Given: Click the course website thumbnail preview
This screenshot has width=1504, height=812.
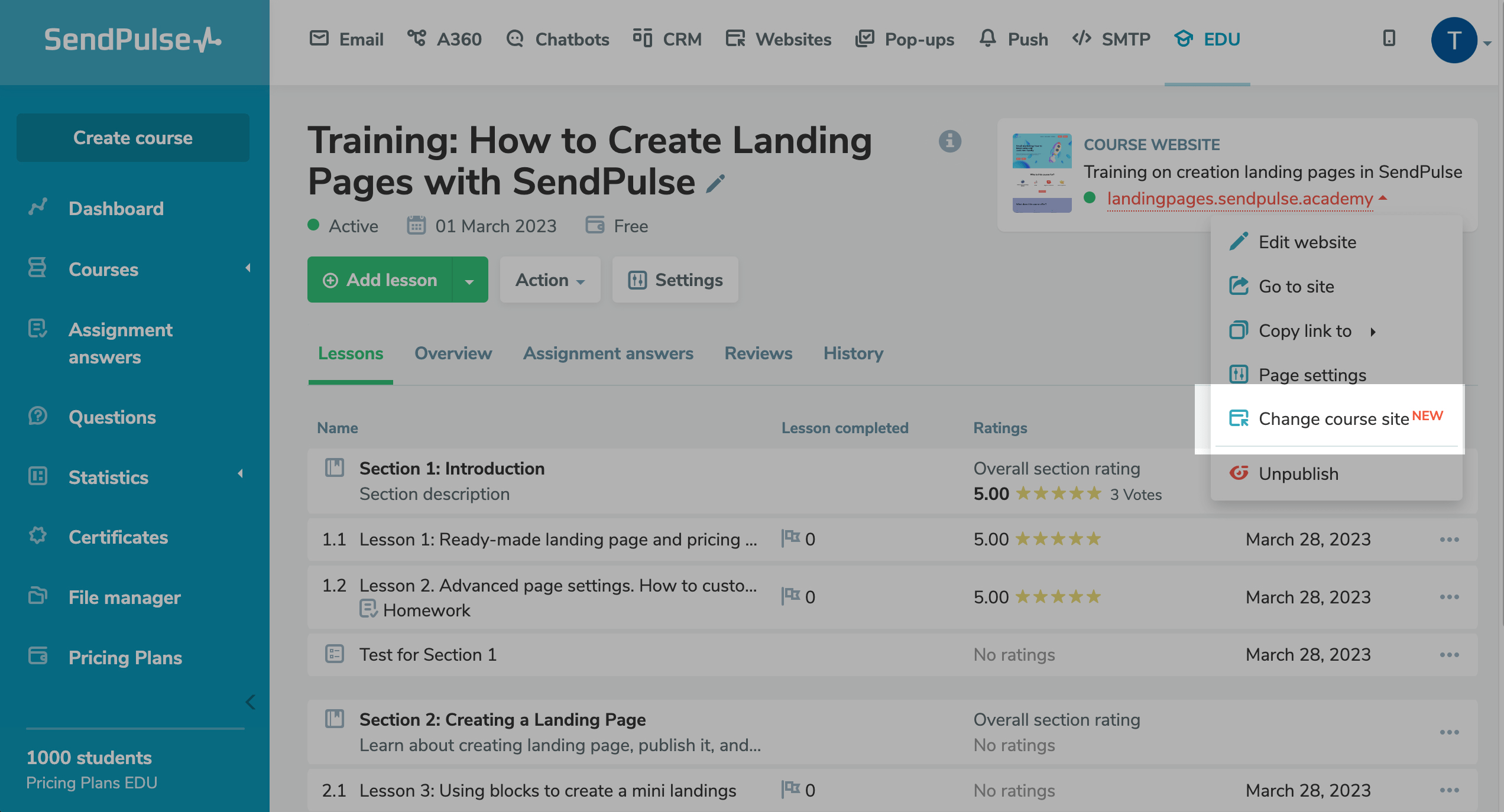Looking at the screenshot, I should click(1042, 173).
